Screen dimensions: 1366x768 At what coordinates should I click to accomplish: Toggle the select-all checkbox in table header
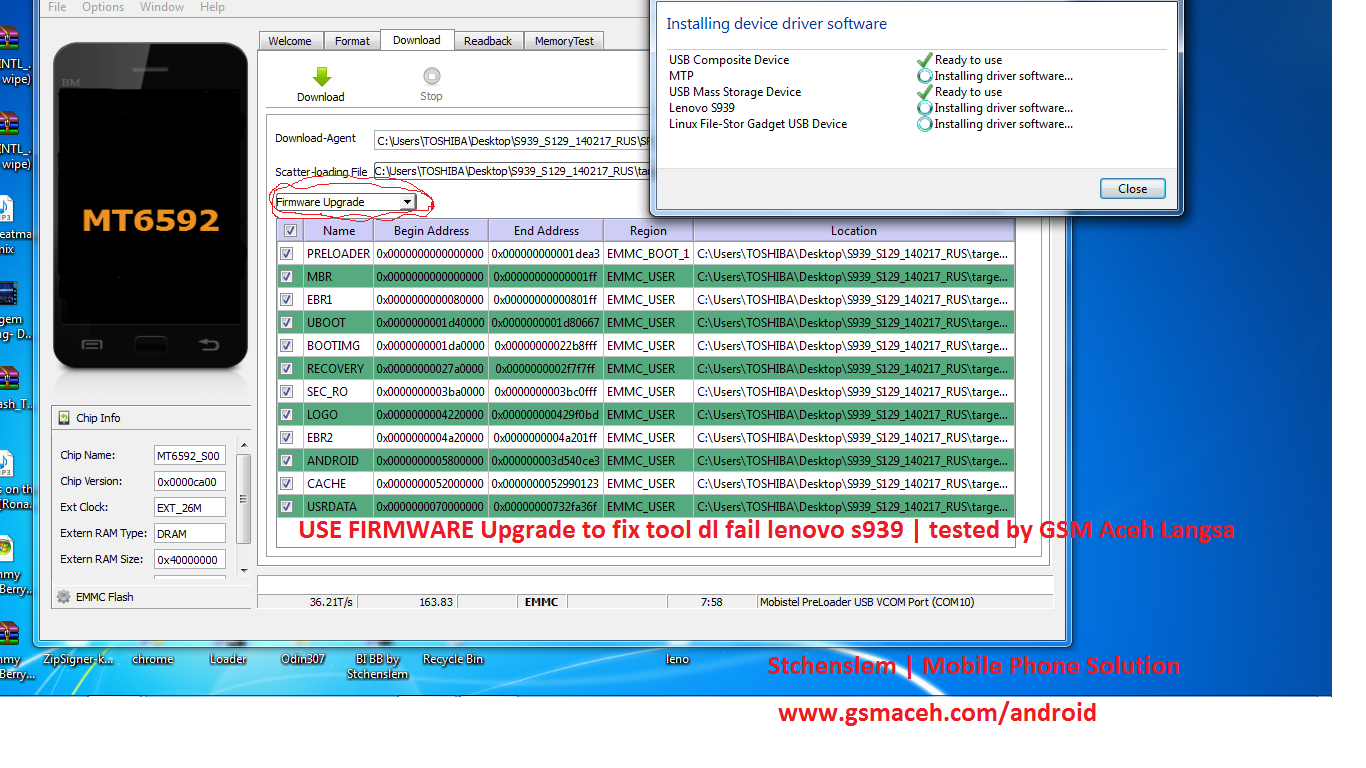coord(290,231)
